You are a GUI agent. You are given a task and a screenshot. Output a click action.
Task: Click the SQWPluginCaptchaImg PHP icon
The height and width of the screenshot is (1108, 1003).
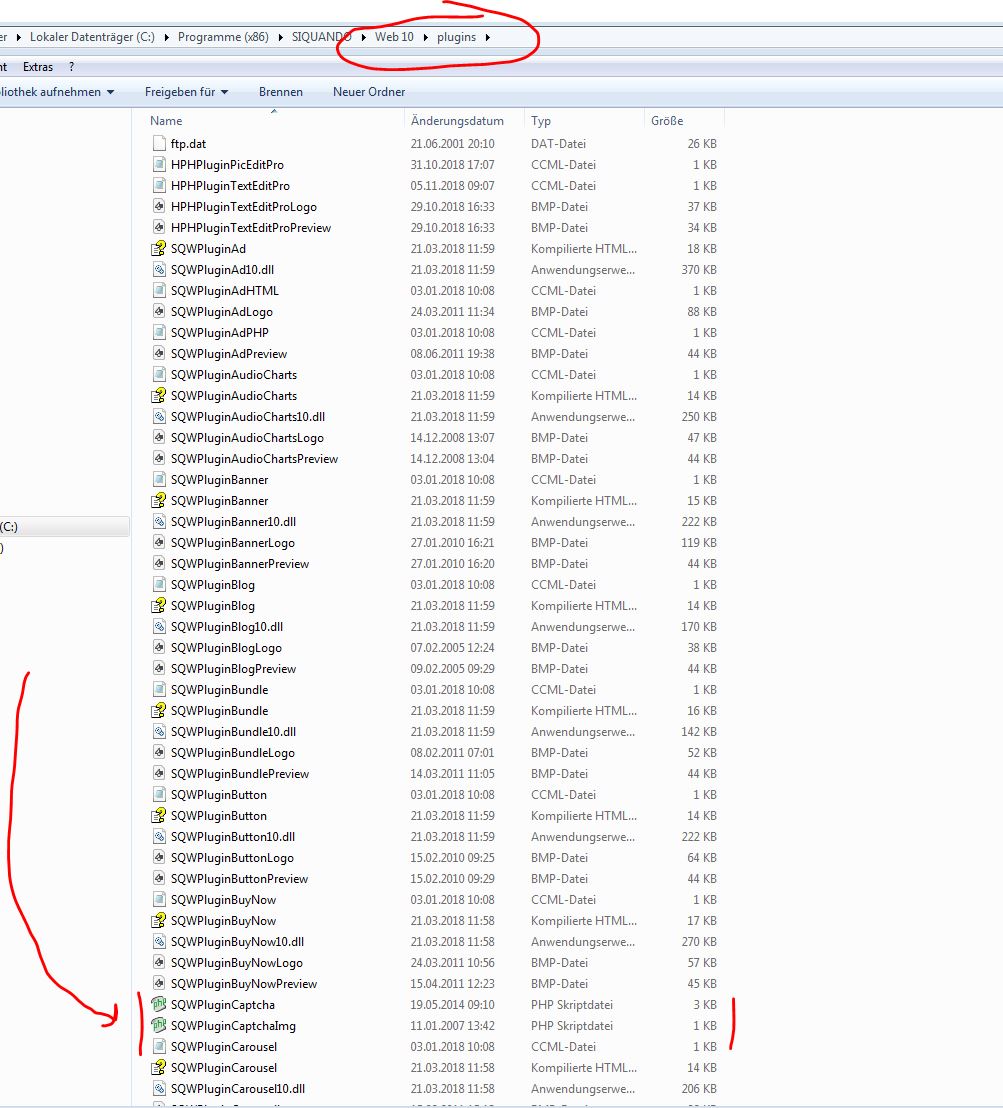[x=159, y=1026]
